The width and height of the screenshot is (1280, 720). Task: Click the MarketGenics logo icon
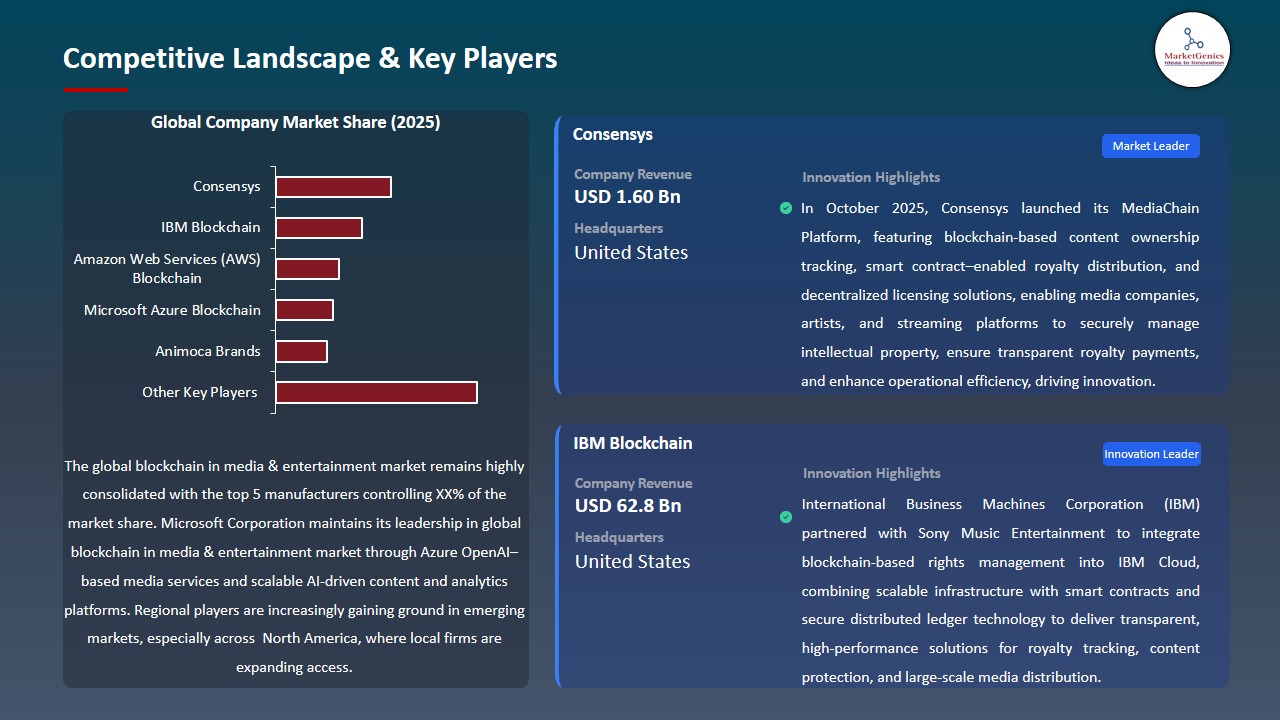point(1192,49)
